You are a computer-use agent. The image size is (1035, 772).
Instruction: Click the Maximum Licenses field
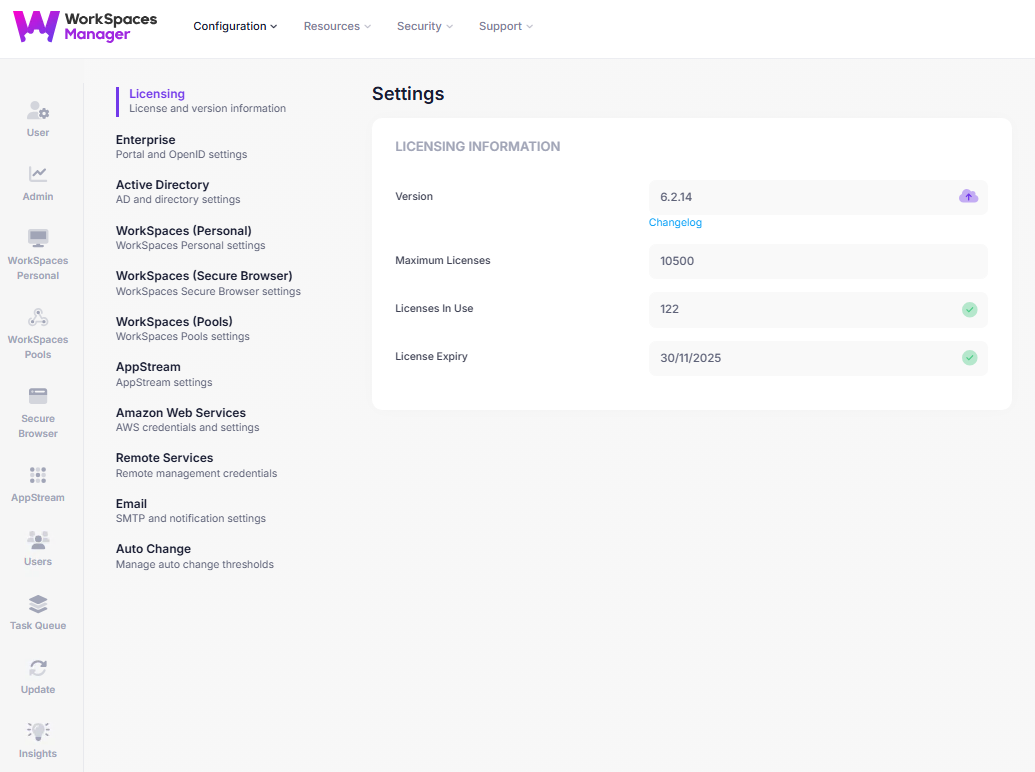point(817,261)
